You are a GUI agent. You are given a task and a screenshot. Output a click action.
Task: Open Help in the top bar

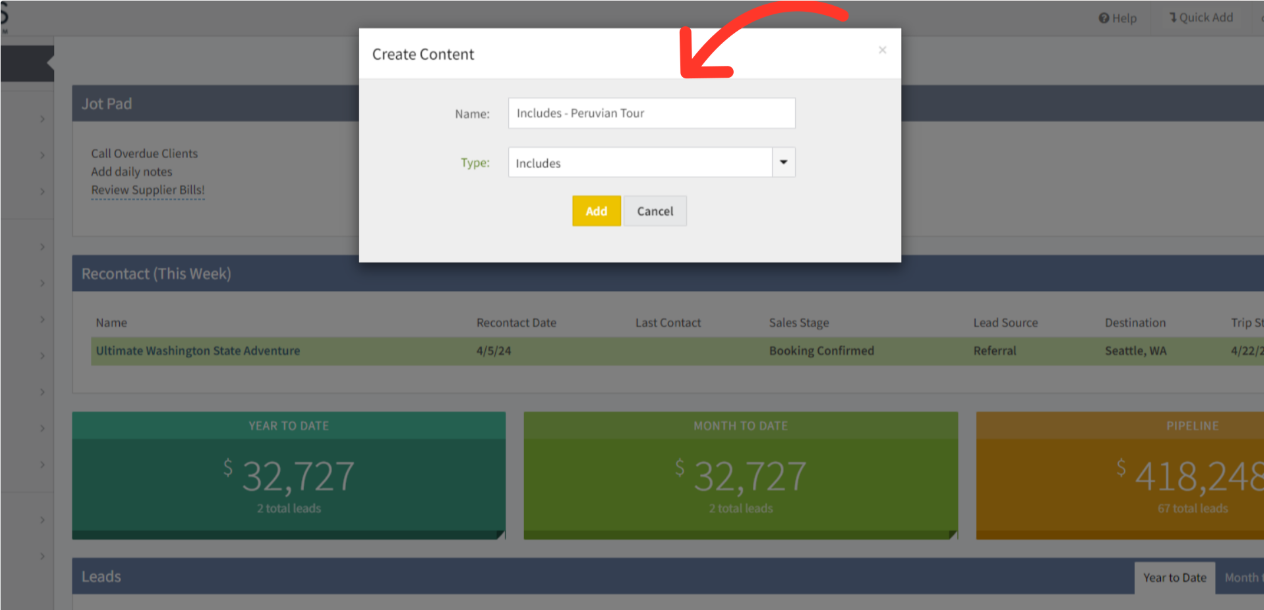[x=1117, y=18]
